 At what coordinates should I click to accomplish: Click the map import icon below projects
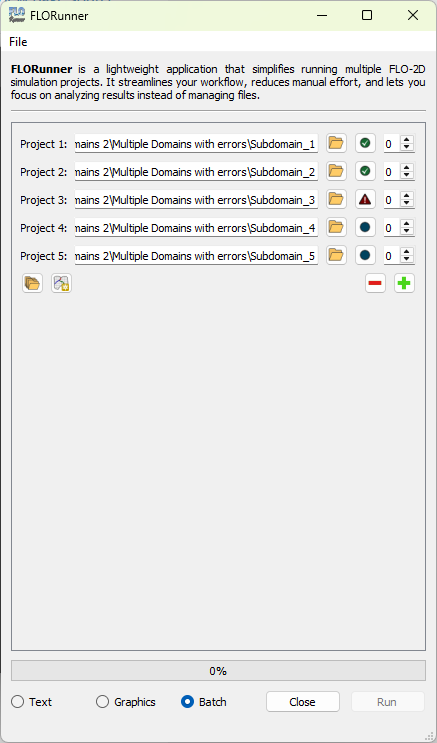pyautogui.click(x=62, y=283)
